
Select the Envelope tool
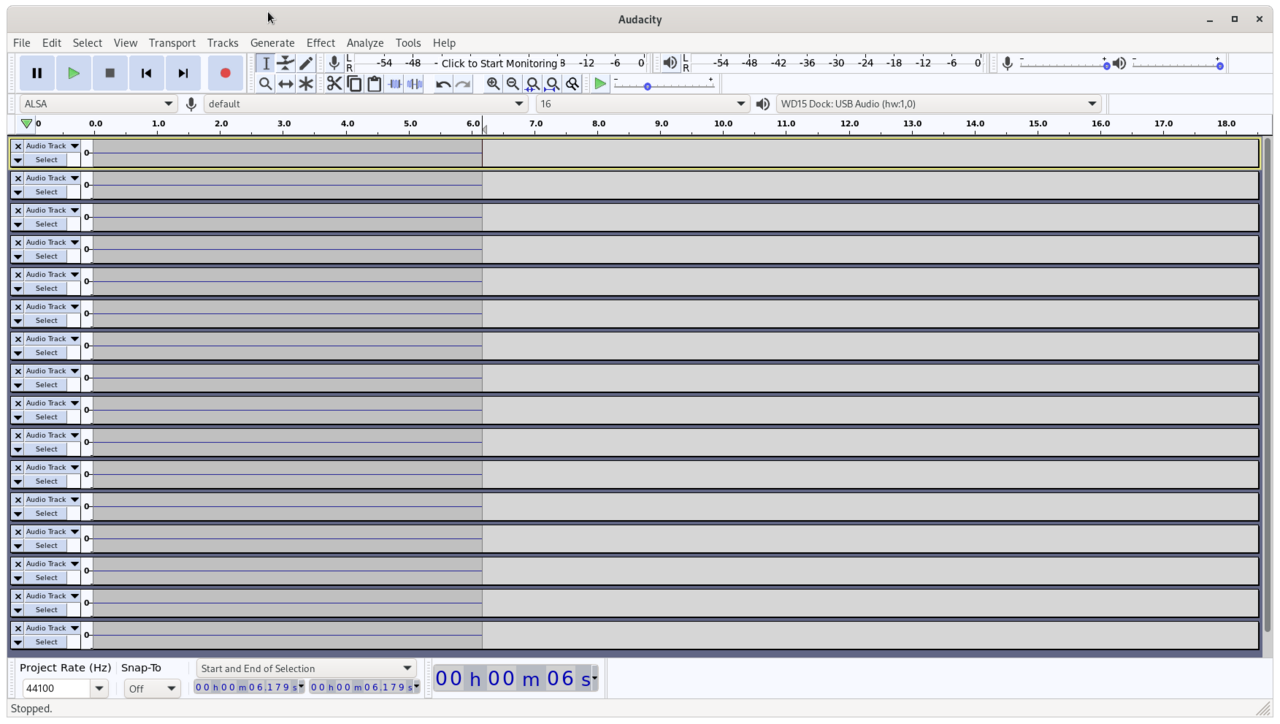point(286,63)
